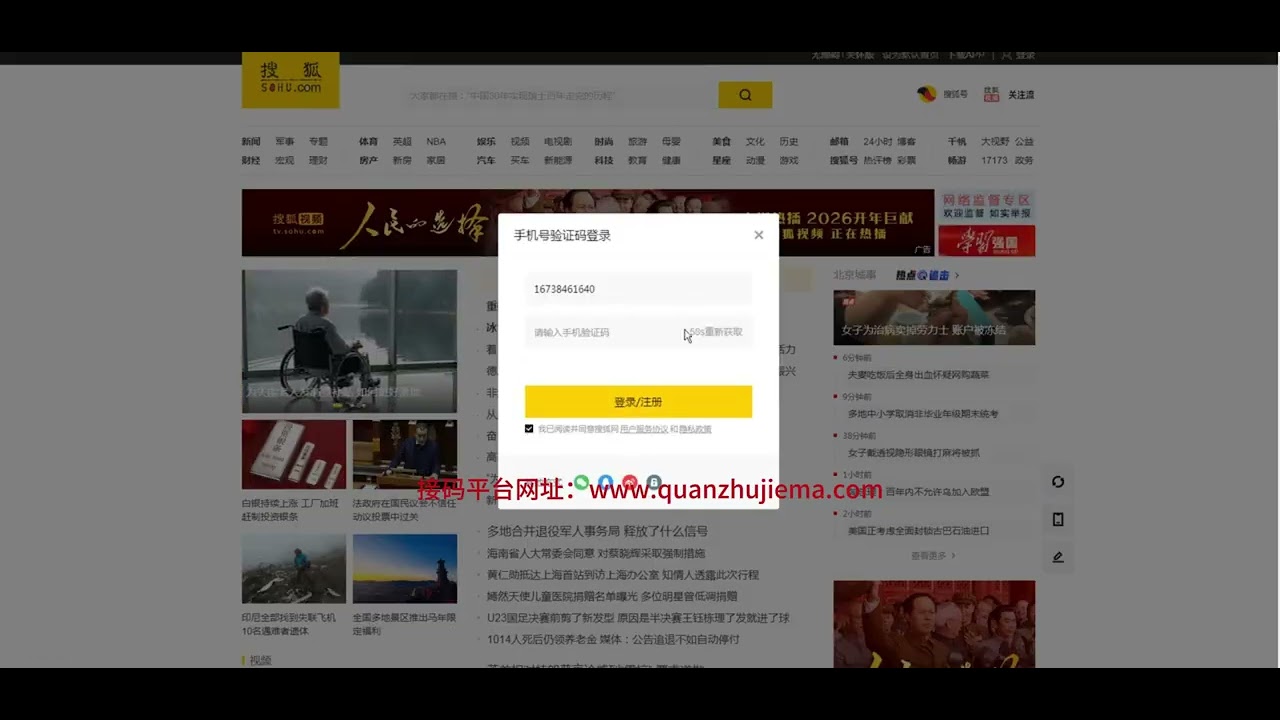Open headline 1014人死后仍领养老金
The width and height of the screenshot is (1280, 720).
click(613, 639)
